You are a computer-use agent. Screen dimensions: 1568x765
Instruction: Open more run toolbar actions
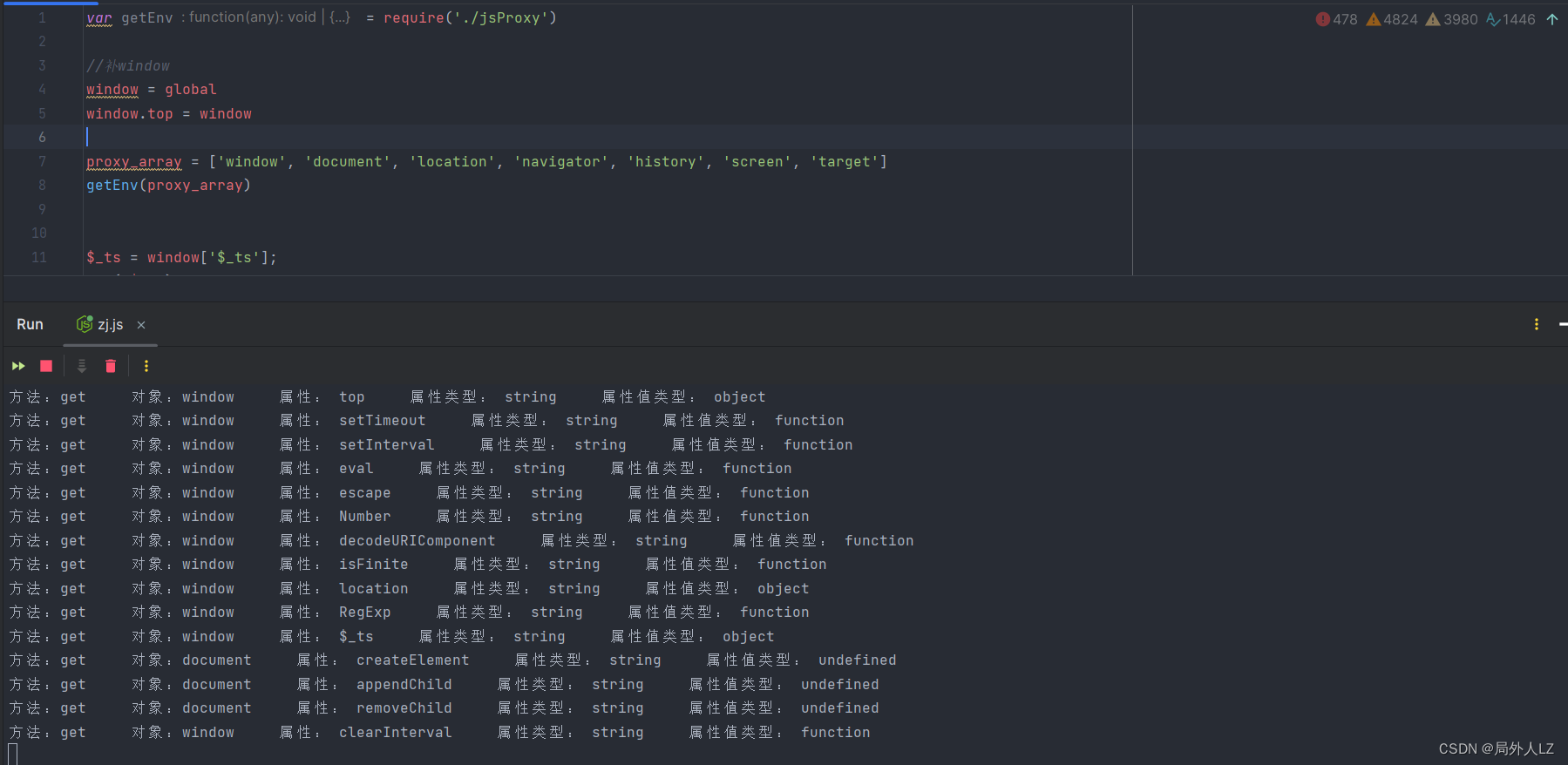coord(146,366)
